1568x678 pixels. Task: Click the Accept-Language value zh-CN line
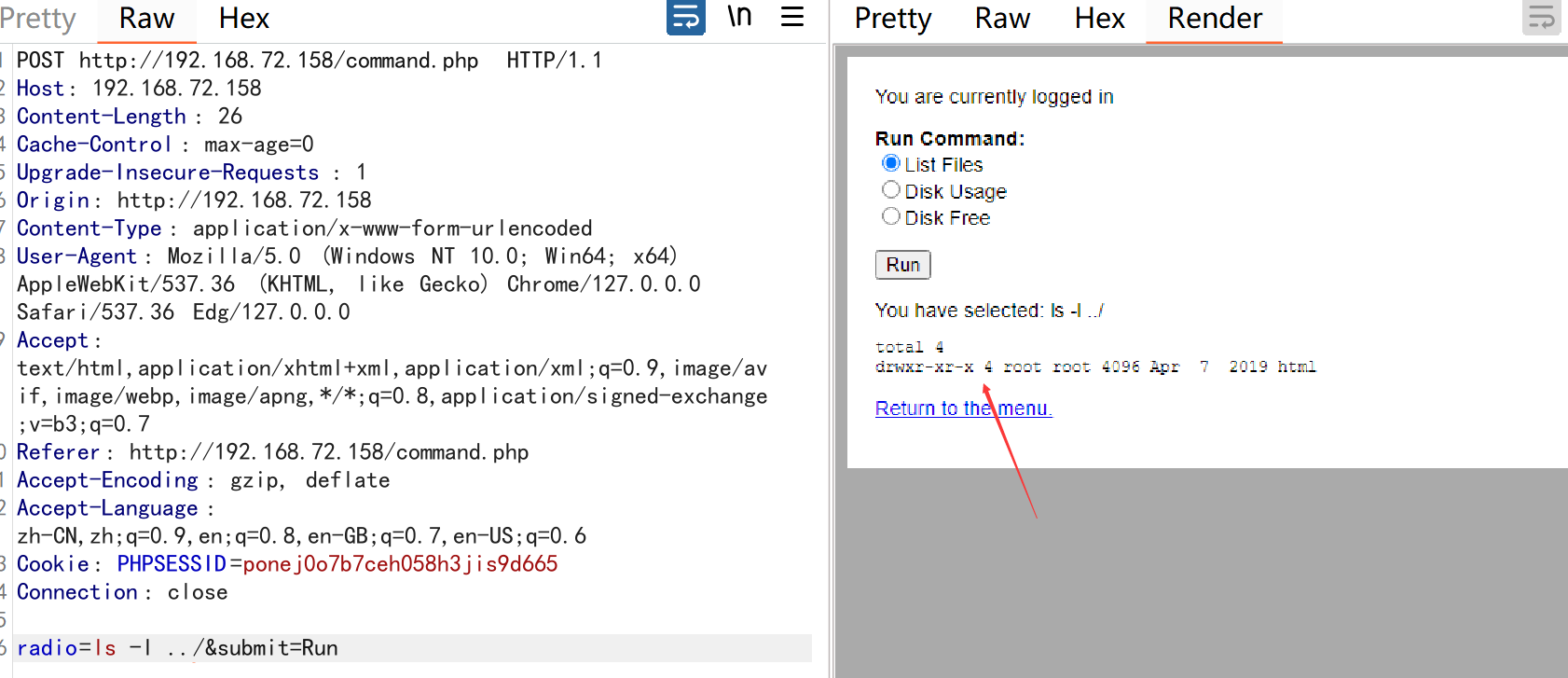pyautogui.click(x=302, y=536)
